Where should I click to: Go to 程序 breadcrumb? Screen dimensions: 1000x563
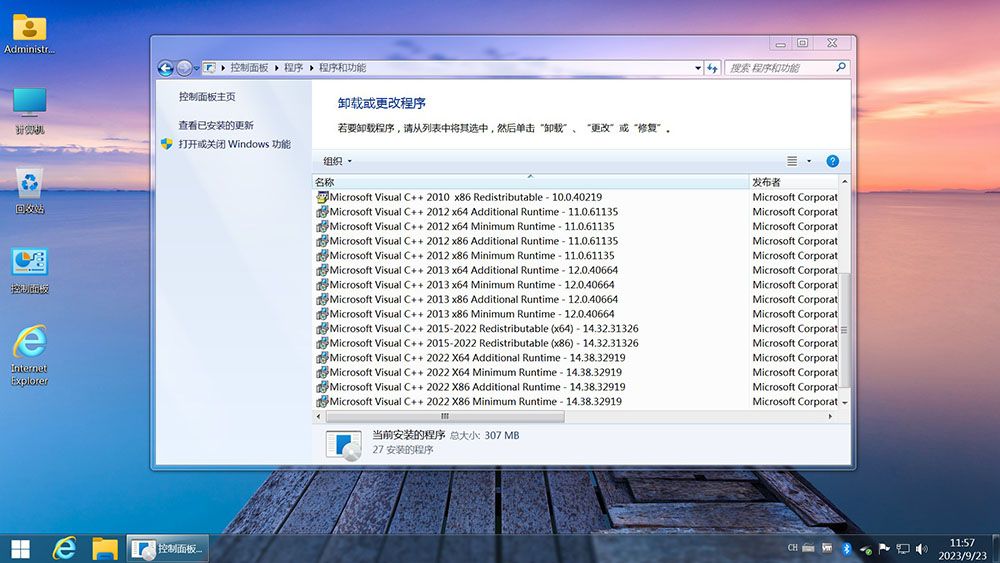click(293, 68)
